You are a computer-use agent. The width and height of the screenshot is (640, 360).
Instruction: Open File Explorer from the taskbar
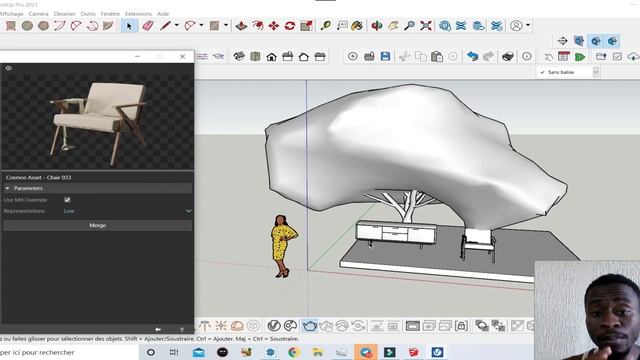click(x=318, y=352)
